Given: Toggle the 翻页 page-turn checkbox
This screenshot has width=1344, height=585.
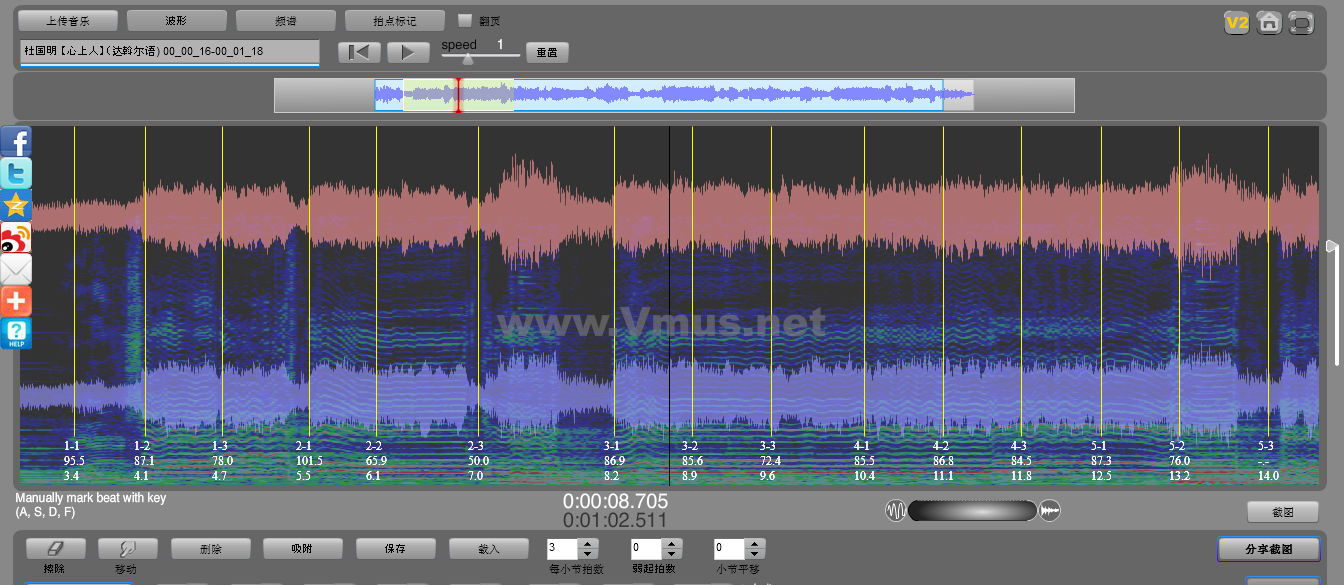Looking at the screenshot, I should [464, 20].
